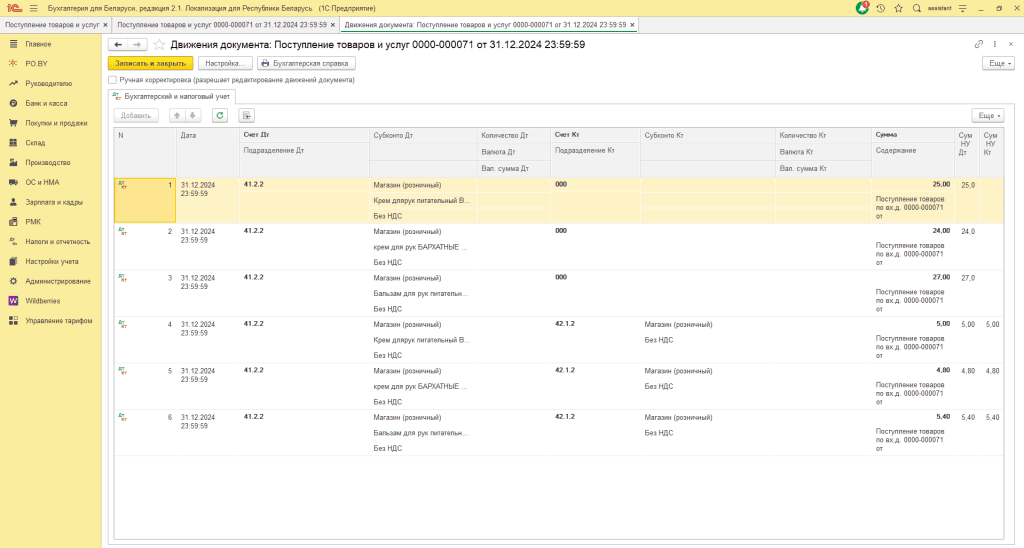Click the search magnifier icon

point(914,8)
